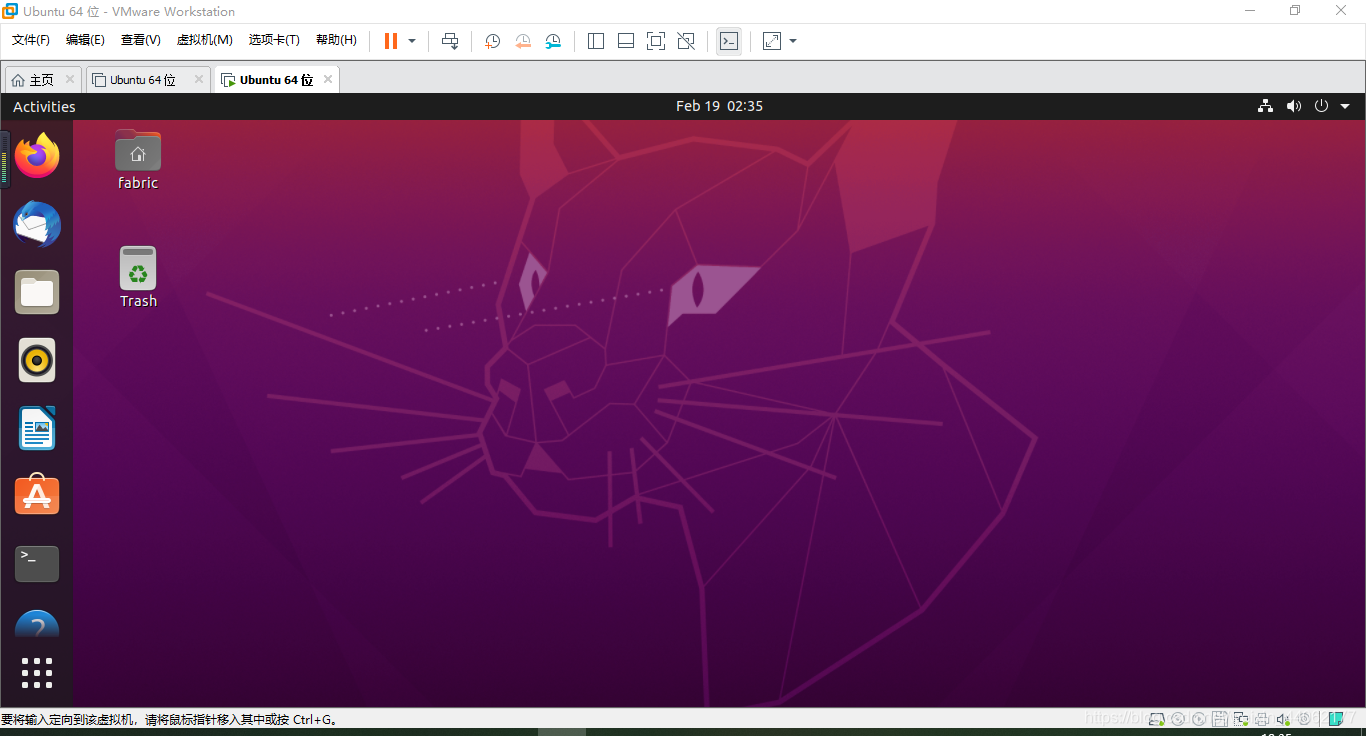Enter full screen mode icon
This screenshot has width=1366, height=736.
pyautogui.click(x=656, y=41)
